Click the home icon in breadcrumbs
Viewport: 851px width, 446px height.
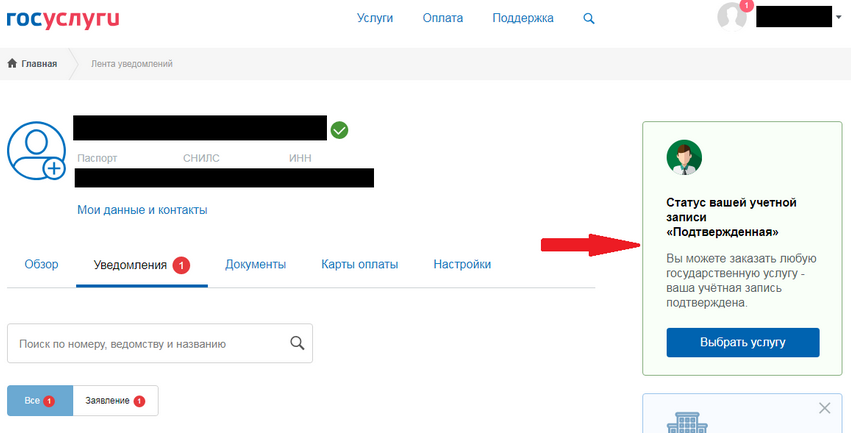tap(12, 64)
